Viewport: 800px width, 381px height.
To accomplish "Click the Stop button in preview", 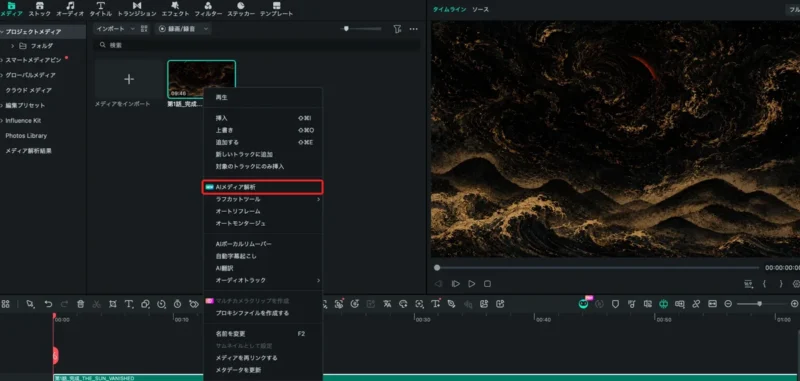I will click(487, 284).
